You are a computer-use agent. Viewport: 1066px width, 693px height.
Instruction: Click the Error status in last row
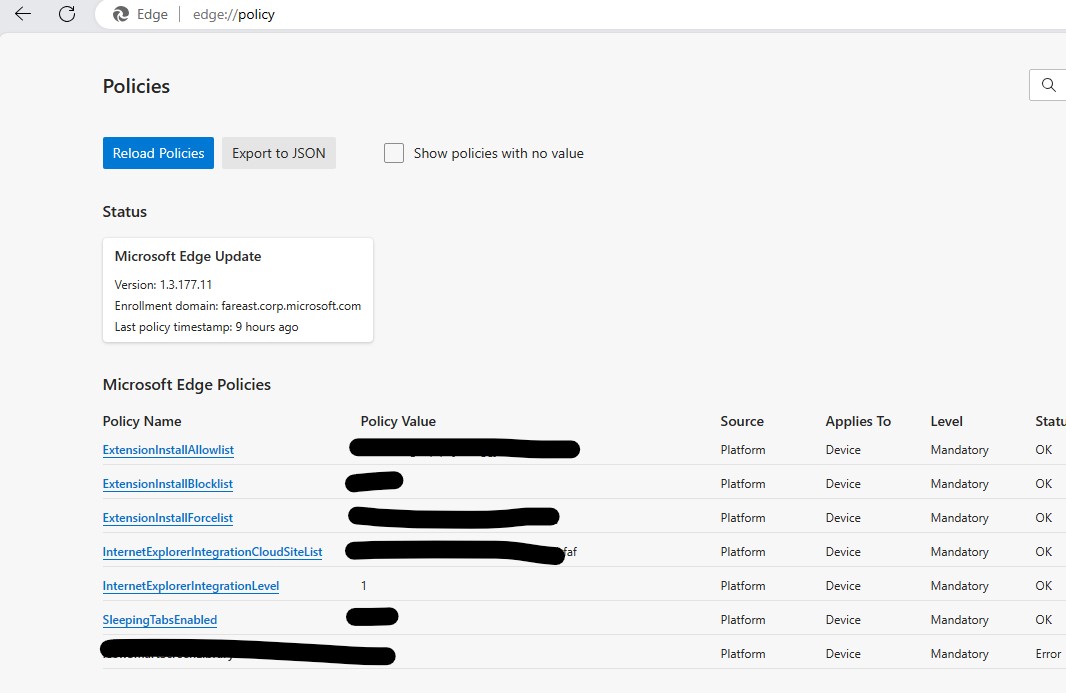coord(1048,654)
